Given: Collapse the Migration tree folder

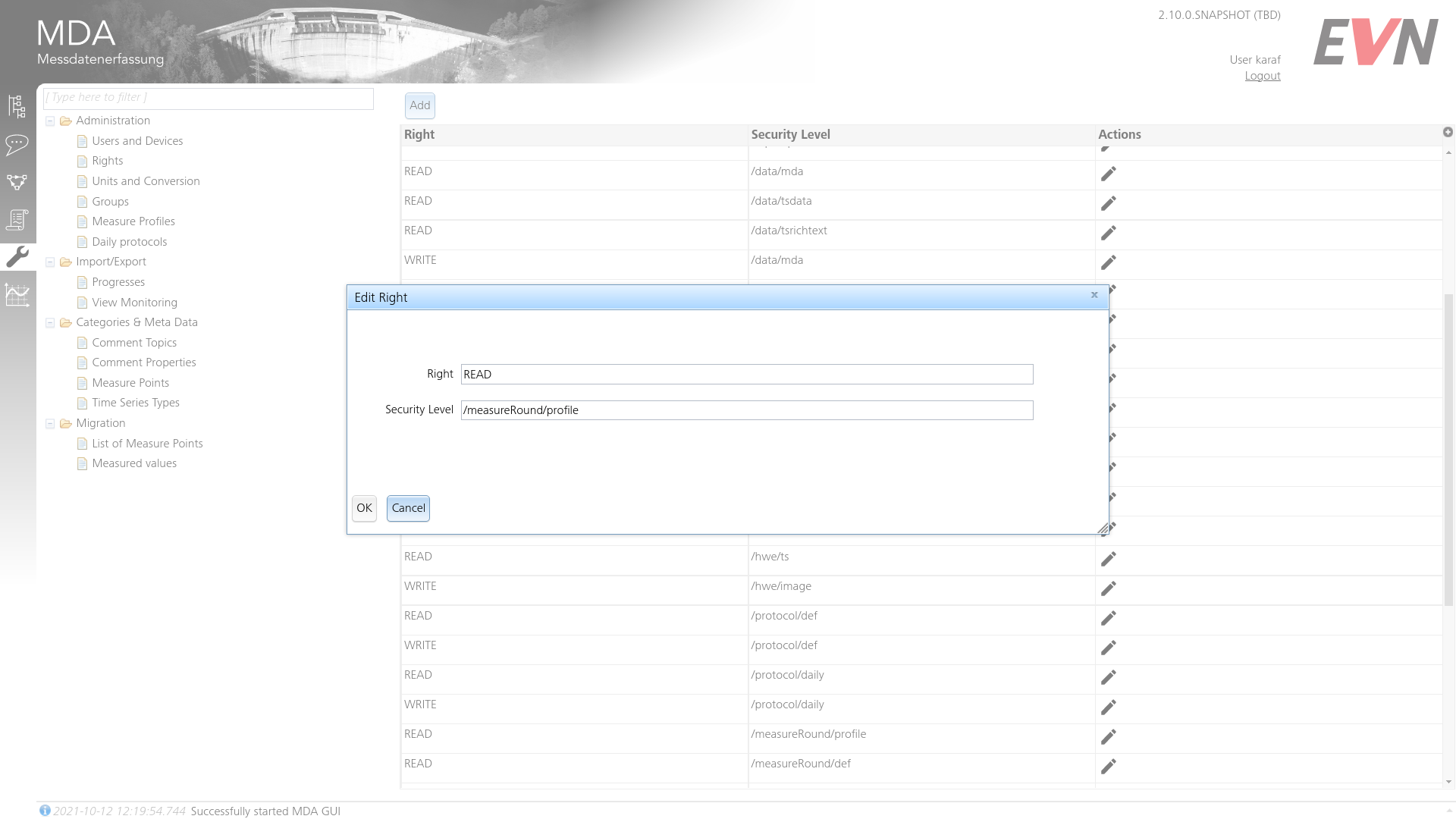Looking at the screenshot, I should 50,423.
